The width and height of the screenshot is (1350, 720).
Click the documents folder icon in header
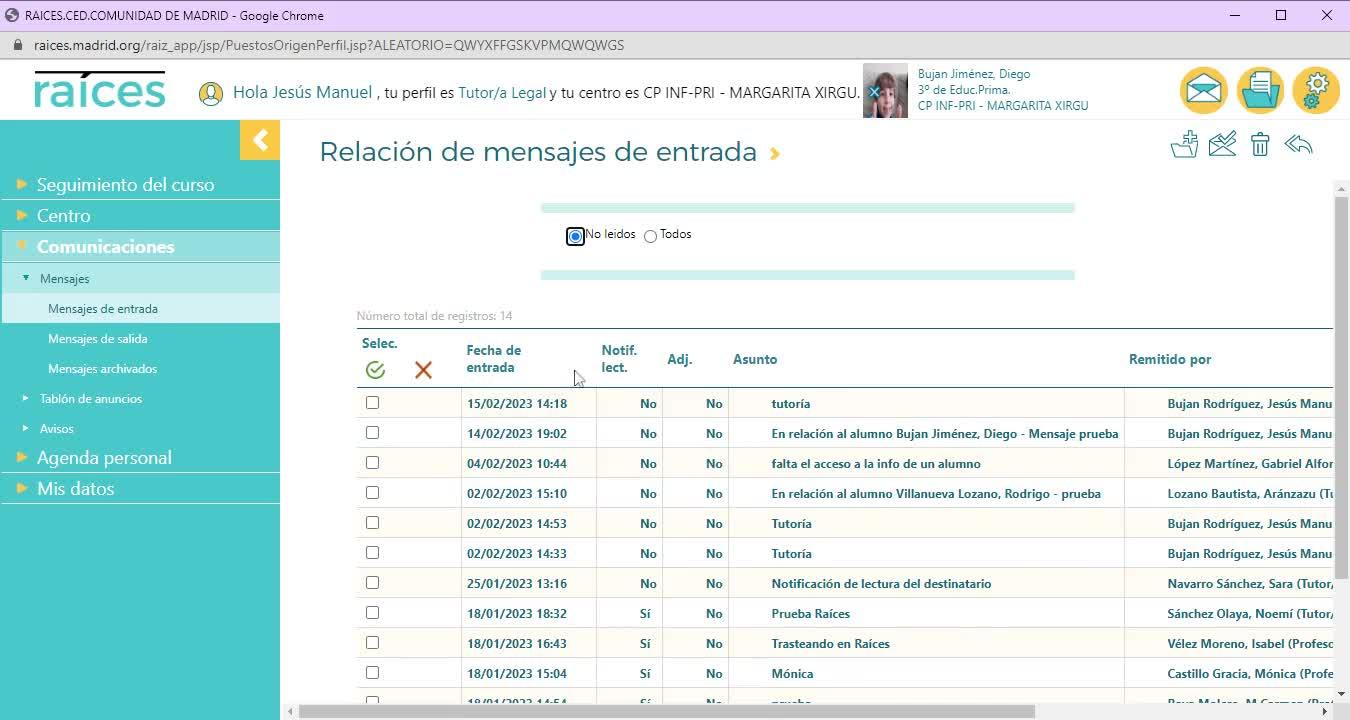pos(1260,91)
